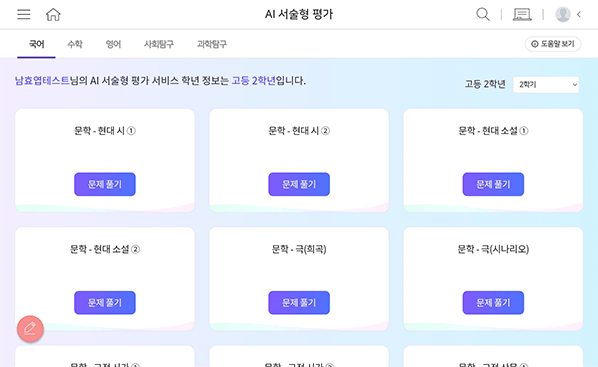Go to home via house icon
Viewport: 598px width, 367px height.
(x=53, y=14)
